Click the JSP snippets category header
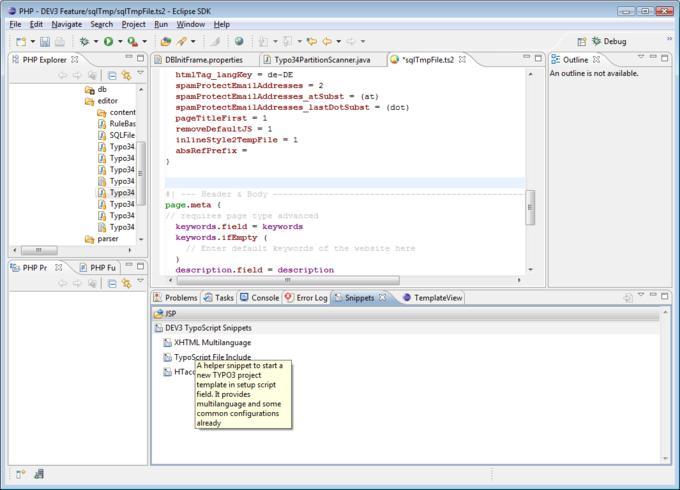Image resolution: width=680 pixels, height=490 pixels. click(x=405, y=314)
